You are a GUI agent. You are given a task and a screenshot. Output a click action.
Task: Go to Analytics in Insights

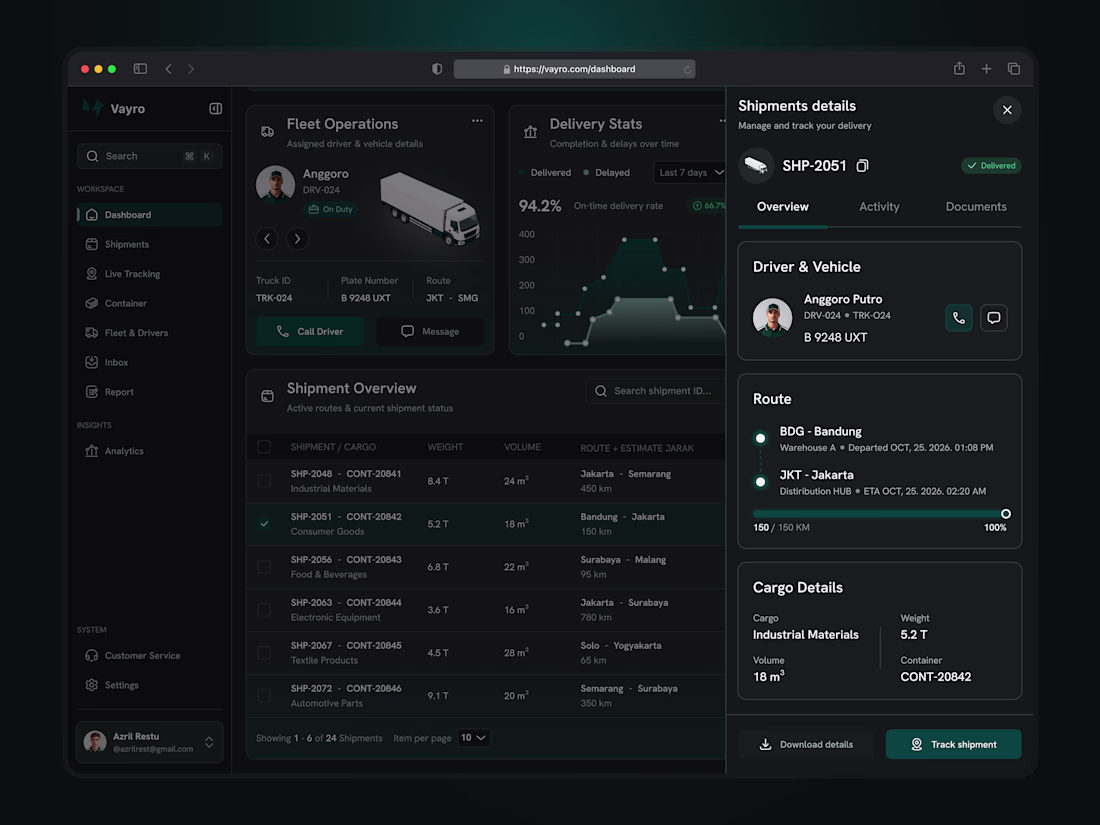click(149, 451)
